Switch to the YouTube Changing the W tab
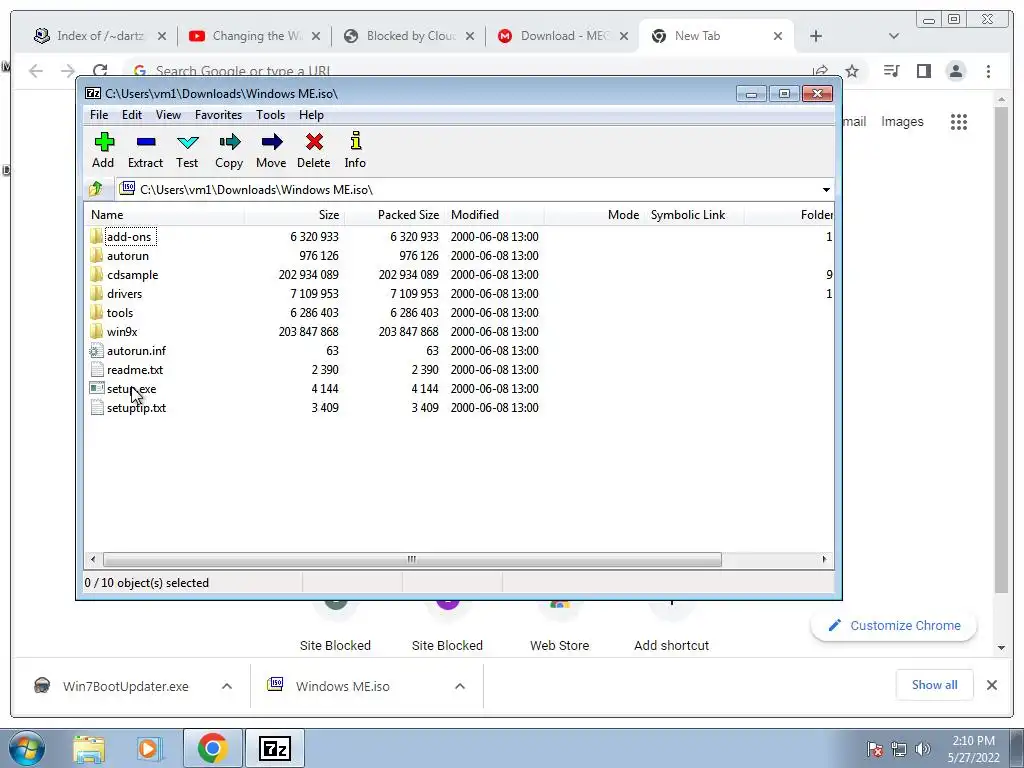1024x768 pixels. (255, 36)
